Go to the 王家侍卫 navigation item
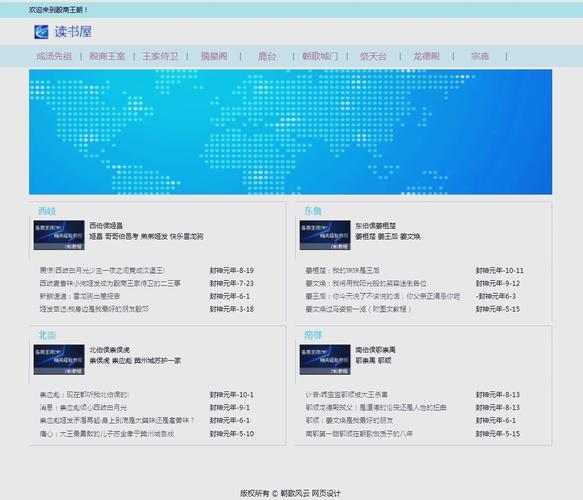 click(160, 56)
